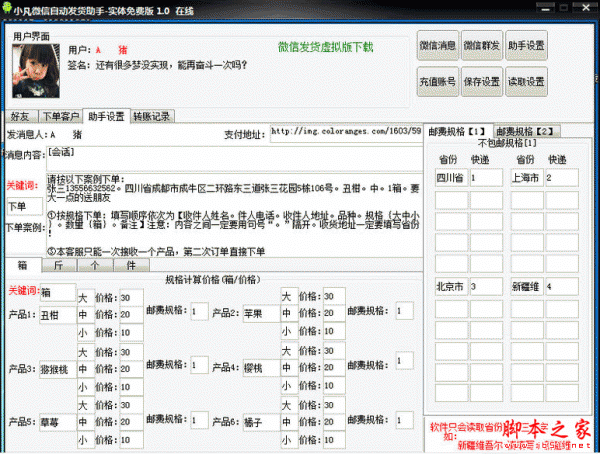Click 产品5 邮费规格 field
Screen dimensions: 600x454
tap(199, 420)
